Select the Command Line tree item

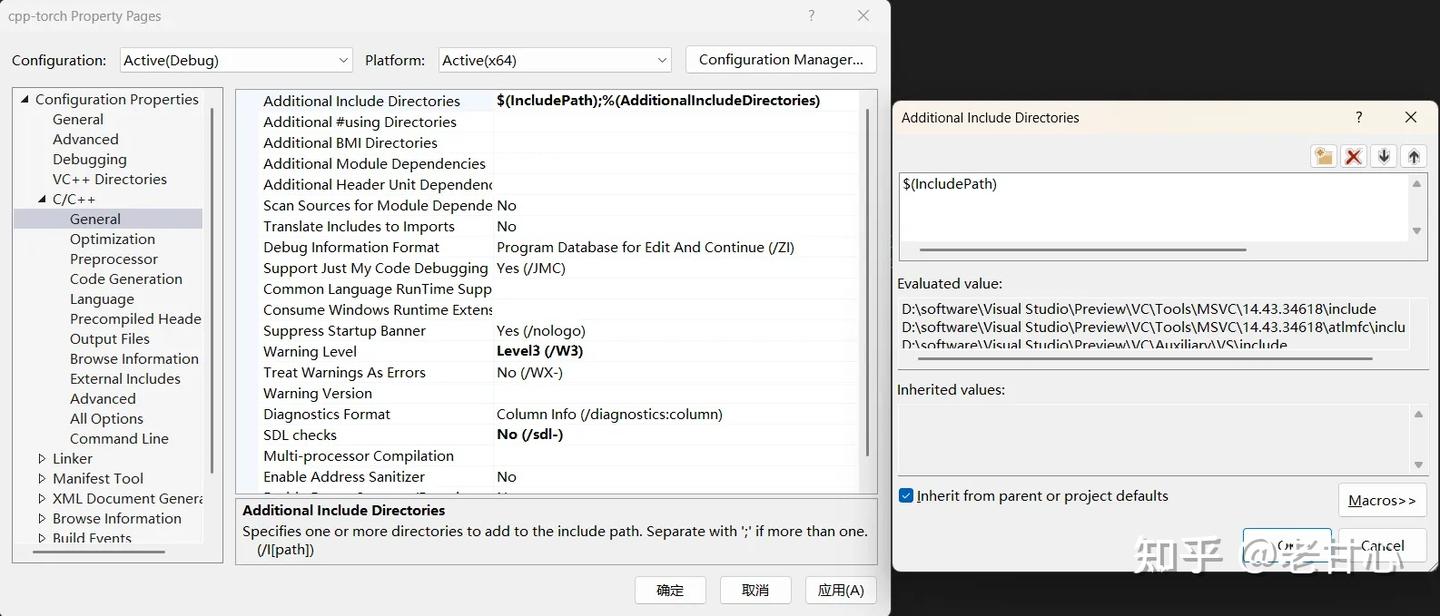coord(119,439)
